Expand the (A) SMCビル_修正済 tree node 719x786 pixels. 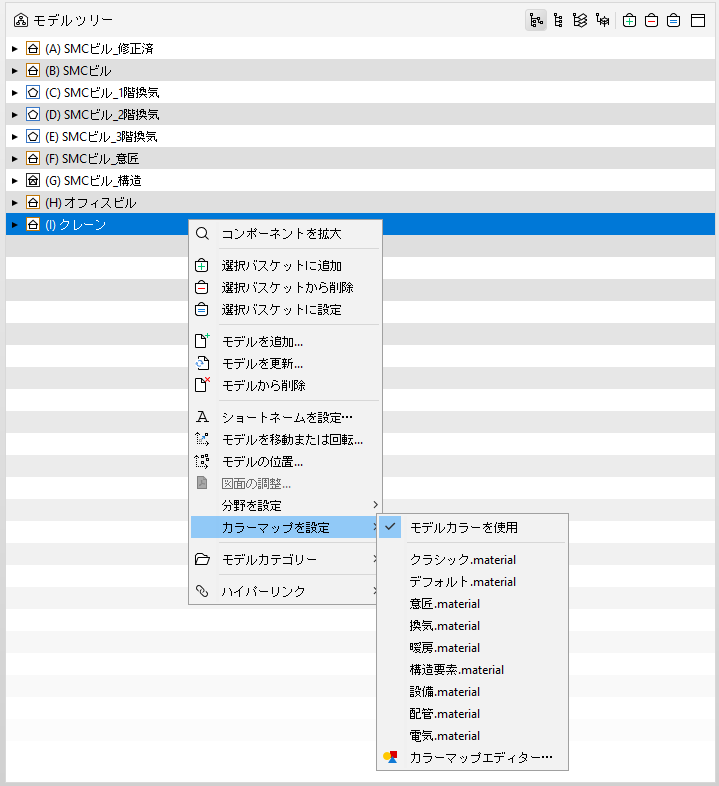(15, 49)
